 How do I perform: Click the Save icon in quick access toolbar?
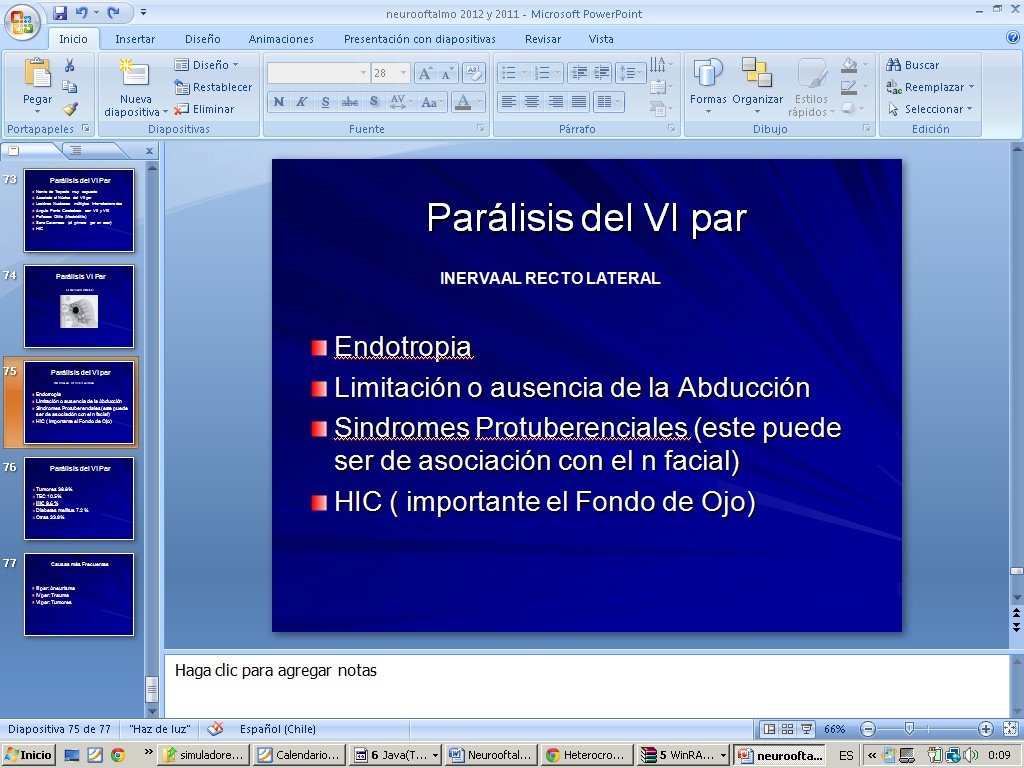60,13
